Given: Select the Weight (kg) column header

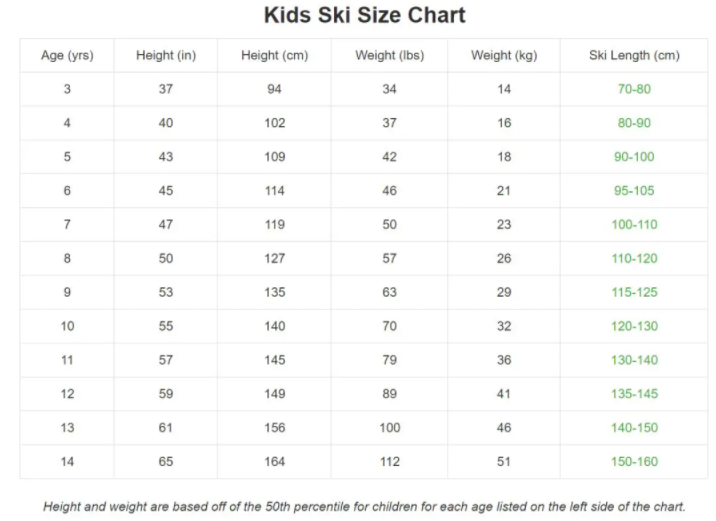Looking at the screenshot, I should pyautogui.click(x=504, y=55).
